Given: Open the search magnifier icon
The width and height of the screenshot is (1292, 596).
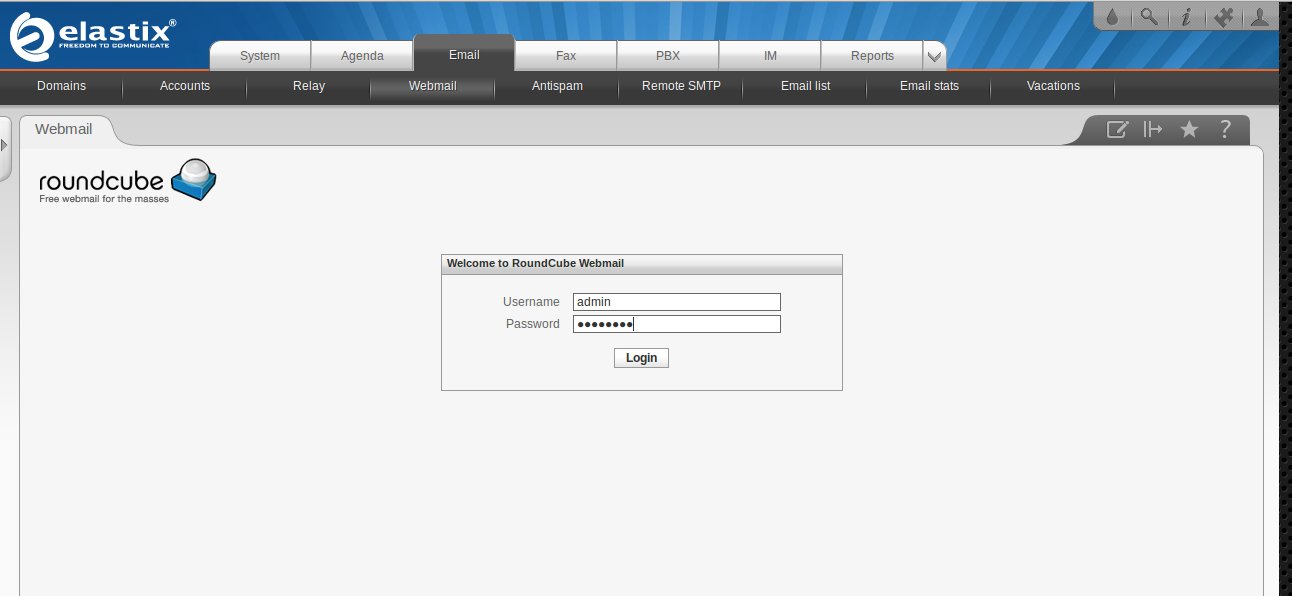Looking at the screenshot, I should tap(1149, 17).
